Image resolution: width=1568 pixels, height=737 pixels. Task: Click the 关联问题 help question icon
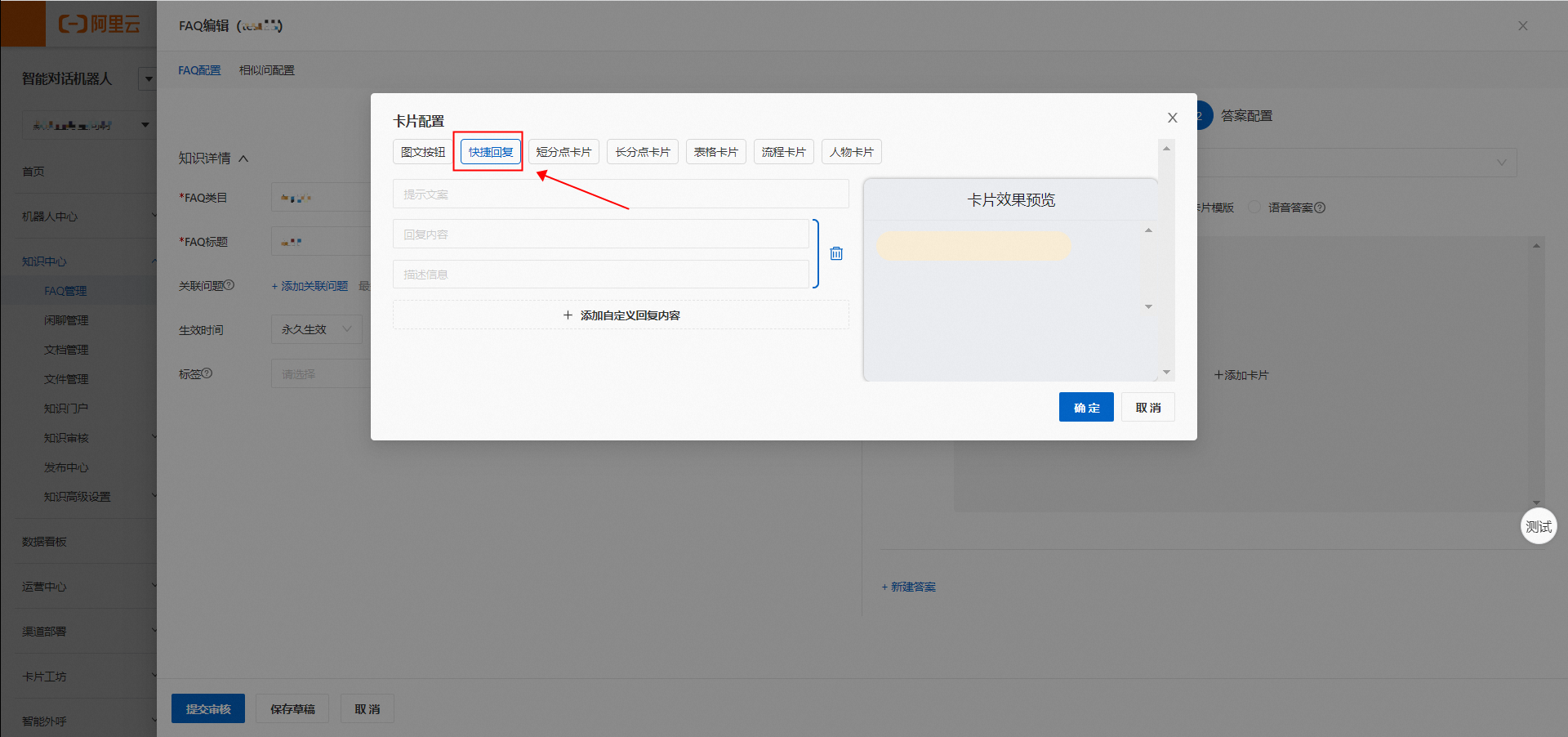coord(229,285)
